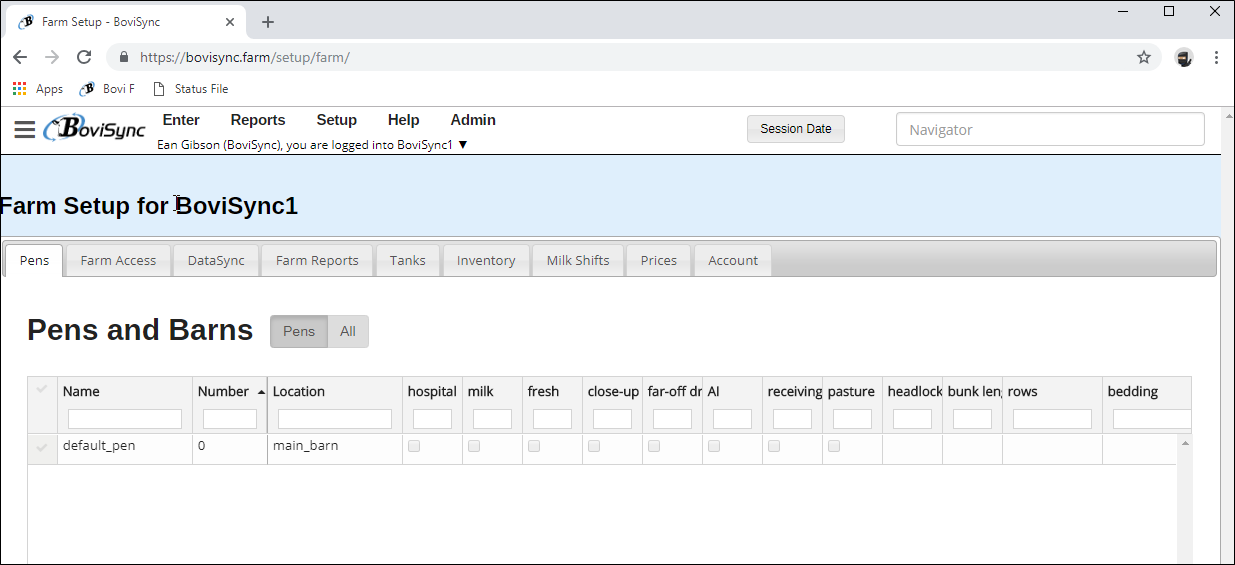Screen dimensions: 1235x565
Task: Click the Session Date button
Action: 796,129
